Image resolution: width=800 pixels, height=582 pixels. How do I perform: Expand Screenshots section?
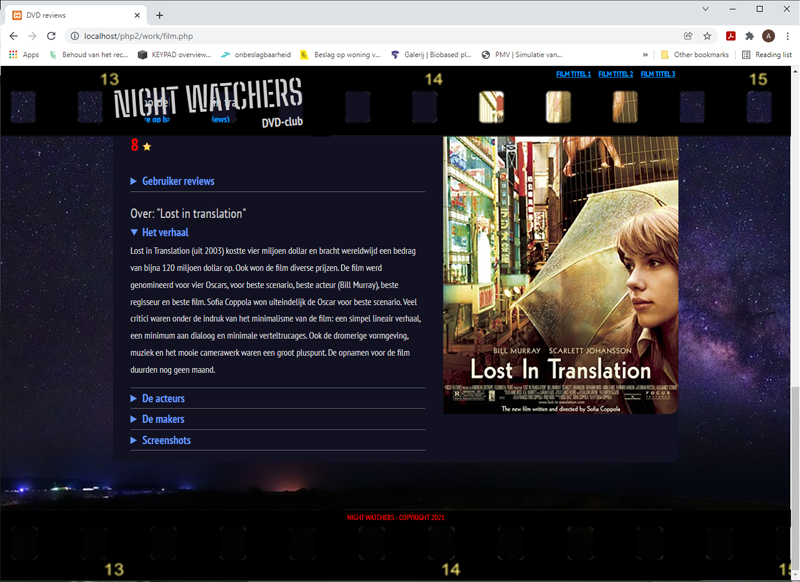[161, 440]
